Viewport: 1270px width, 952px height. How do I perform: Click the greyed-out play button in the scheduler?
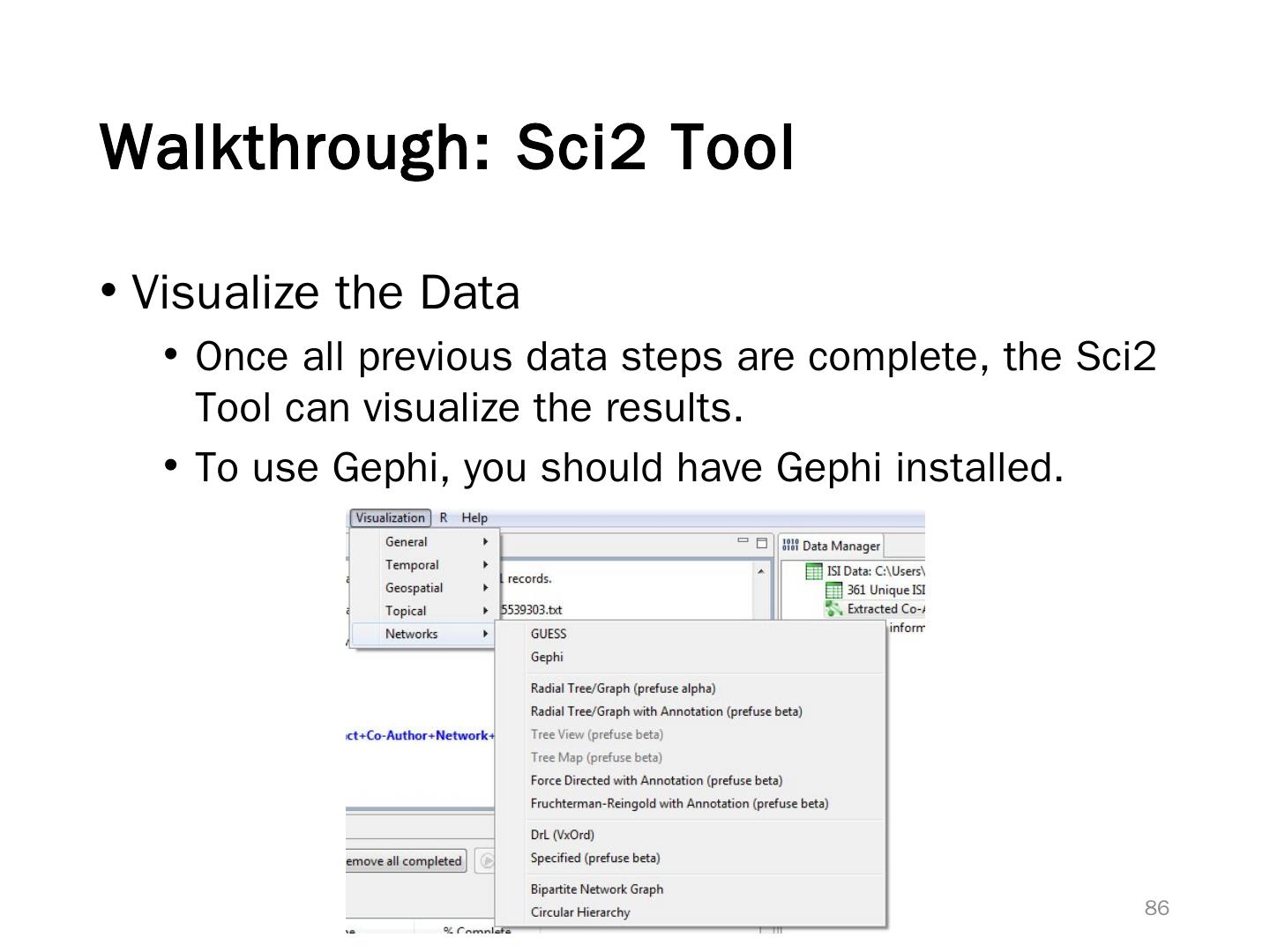(486, 861)
